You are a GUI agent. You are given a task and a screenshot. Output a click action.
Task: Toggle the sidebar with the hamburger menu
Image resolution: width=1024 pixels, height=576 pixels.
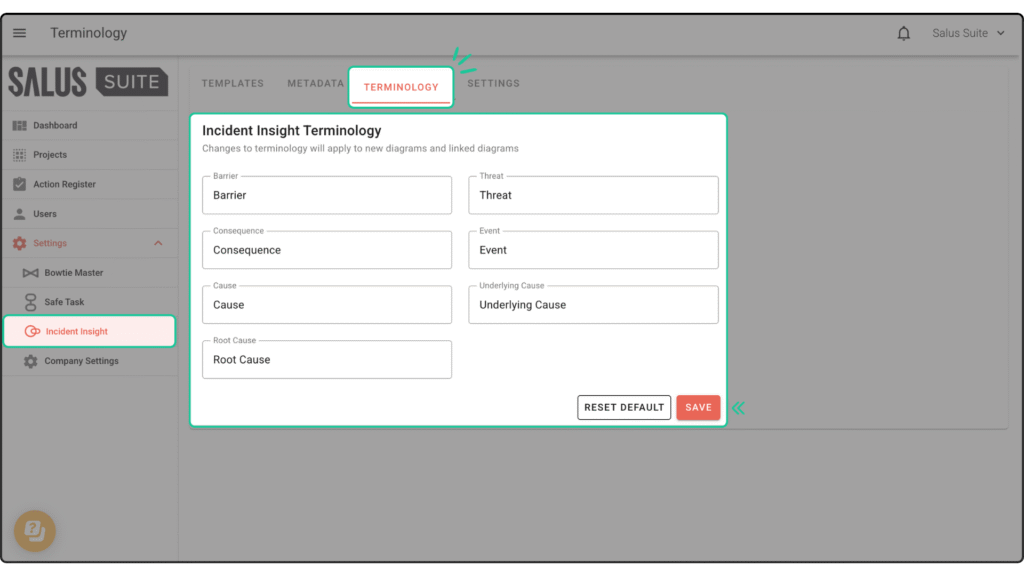tap(19, 32)
